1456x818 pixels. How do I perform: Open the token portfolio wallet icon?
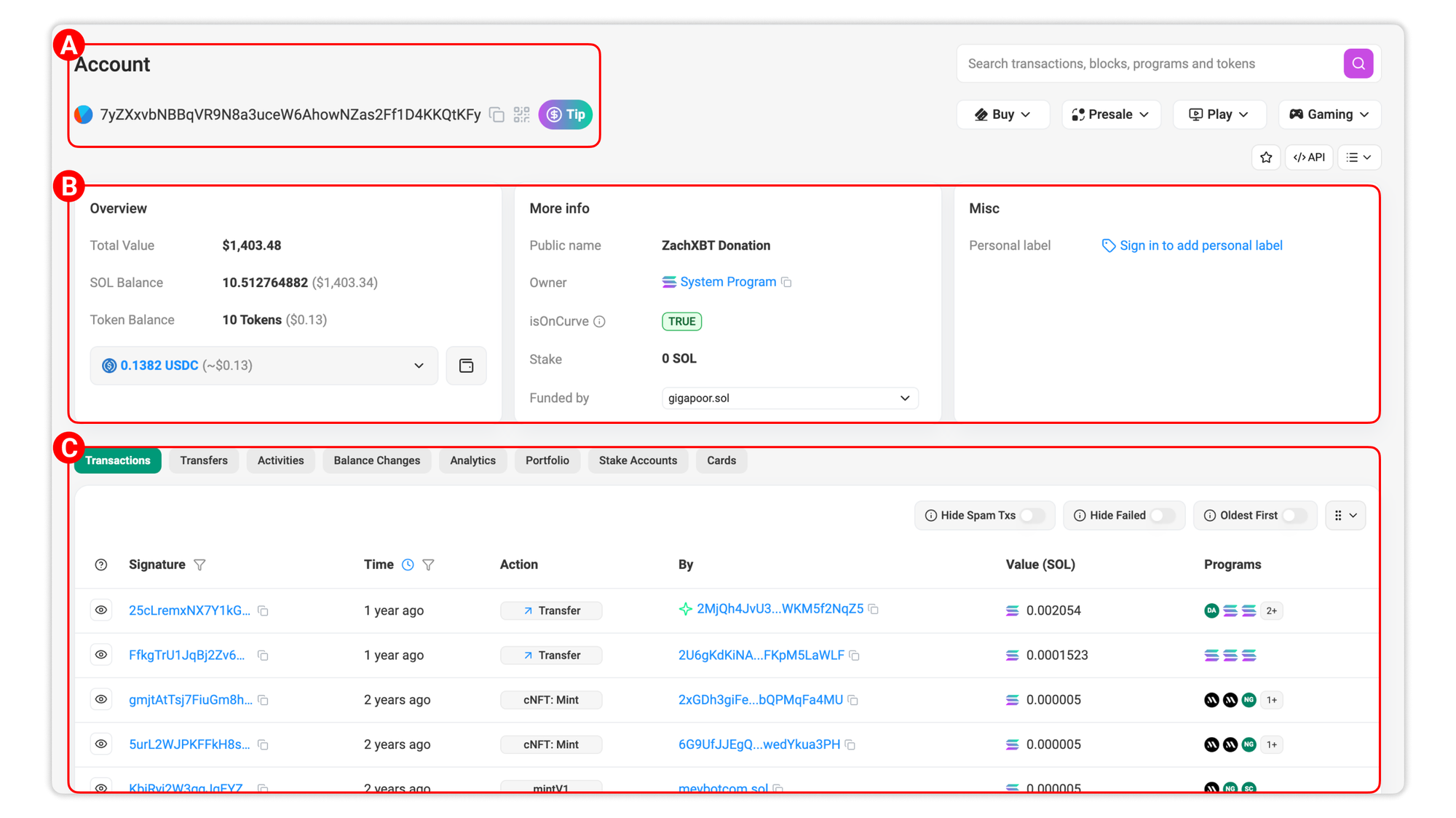point(466,366)
